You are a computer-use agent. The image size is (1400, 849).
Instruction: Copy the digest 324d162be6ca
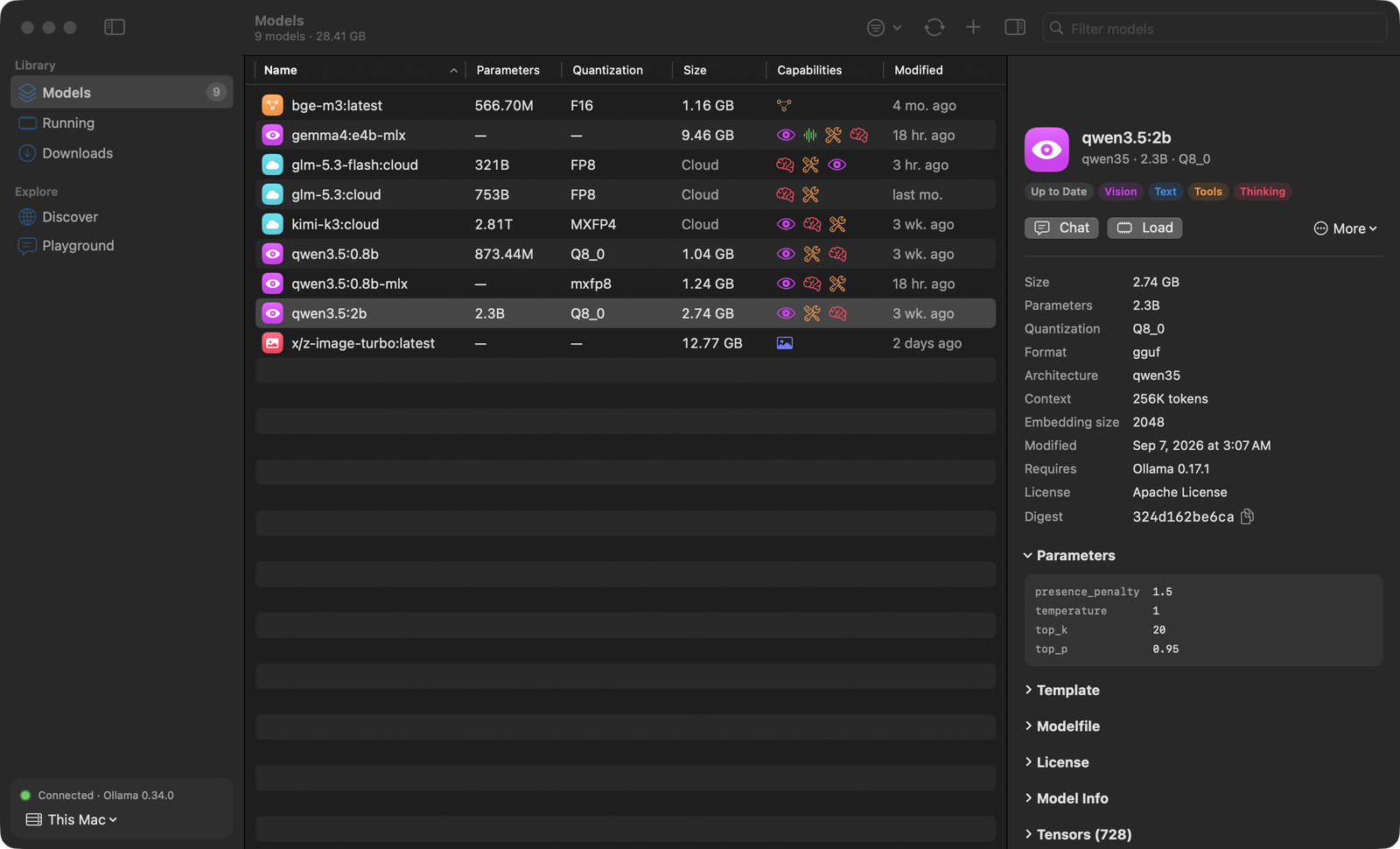tap(1248, 516)
